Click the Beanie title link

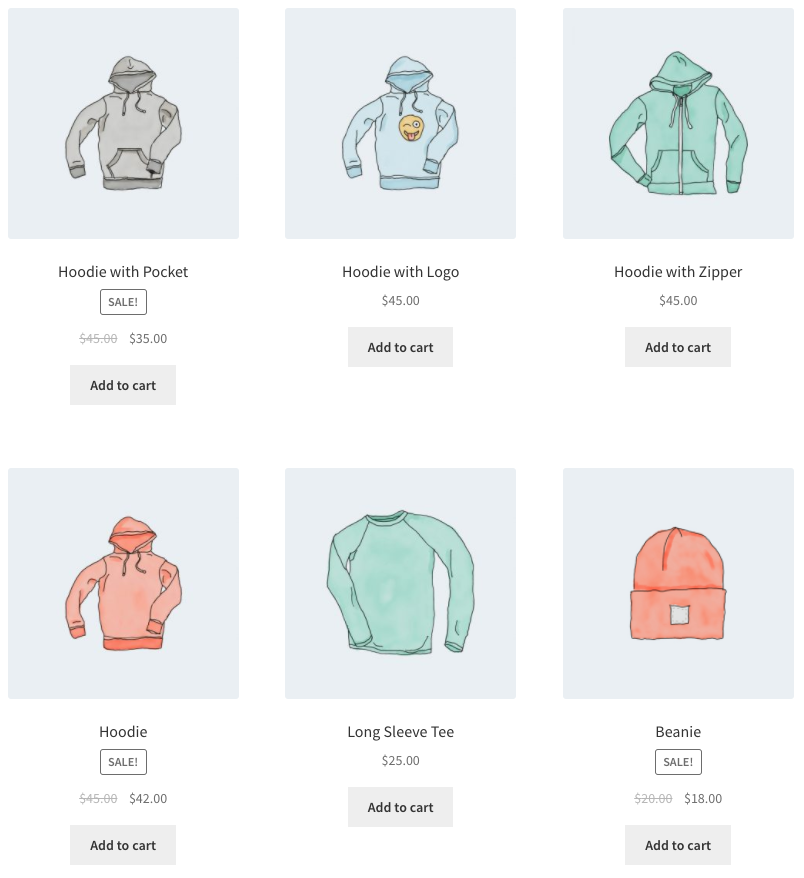click(x=678, y=732)
